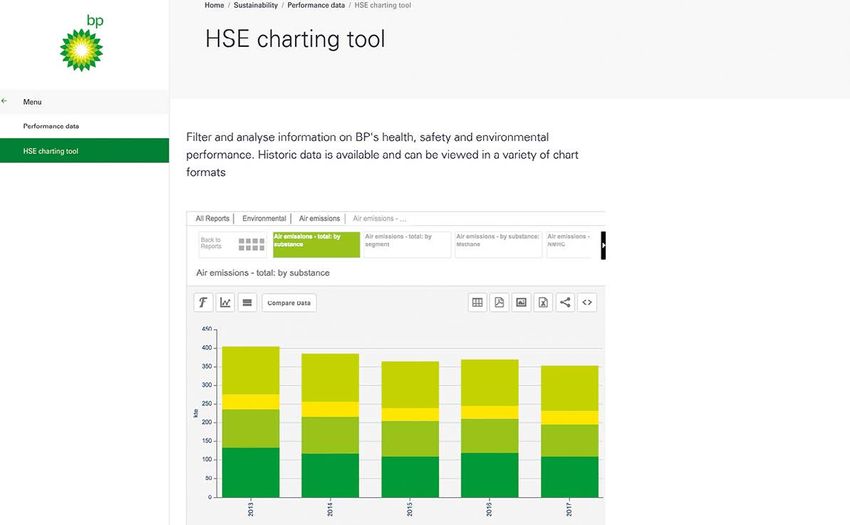Export chart as image icon
This screenshot has width=850, height=525.
point(521,302)
